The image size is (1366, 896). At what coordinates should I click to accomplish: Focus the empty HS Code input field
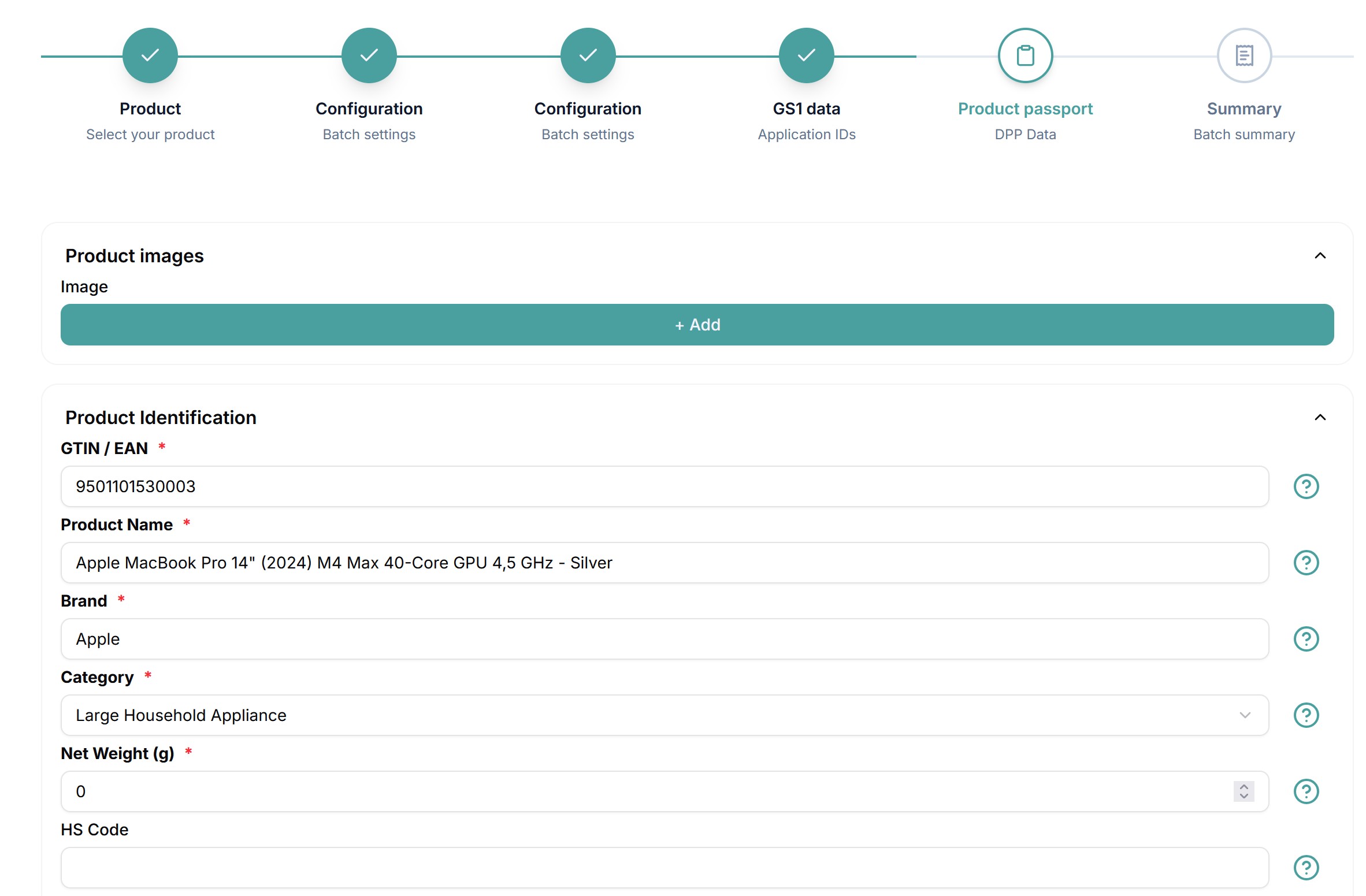coord(665,867)
